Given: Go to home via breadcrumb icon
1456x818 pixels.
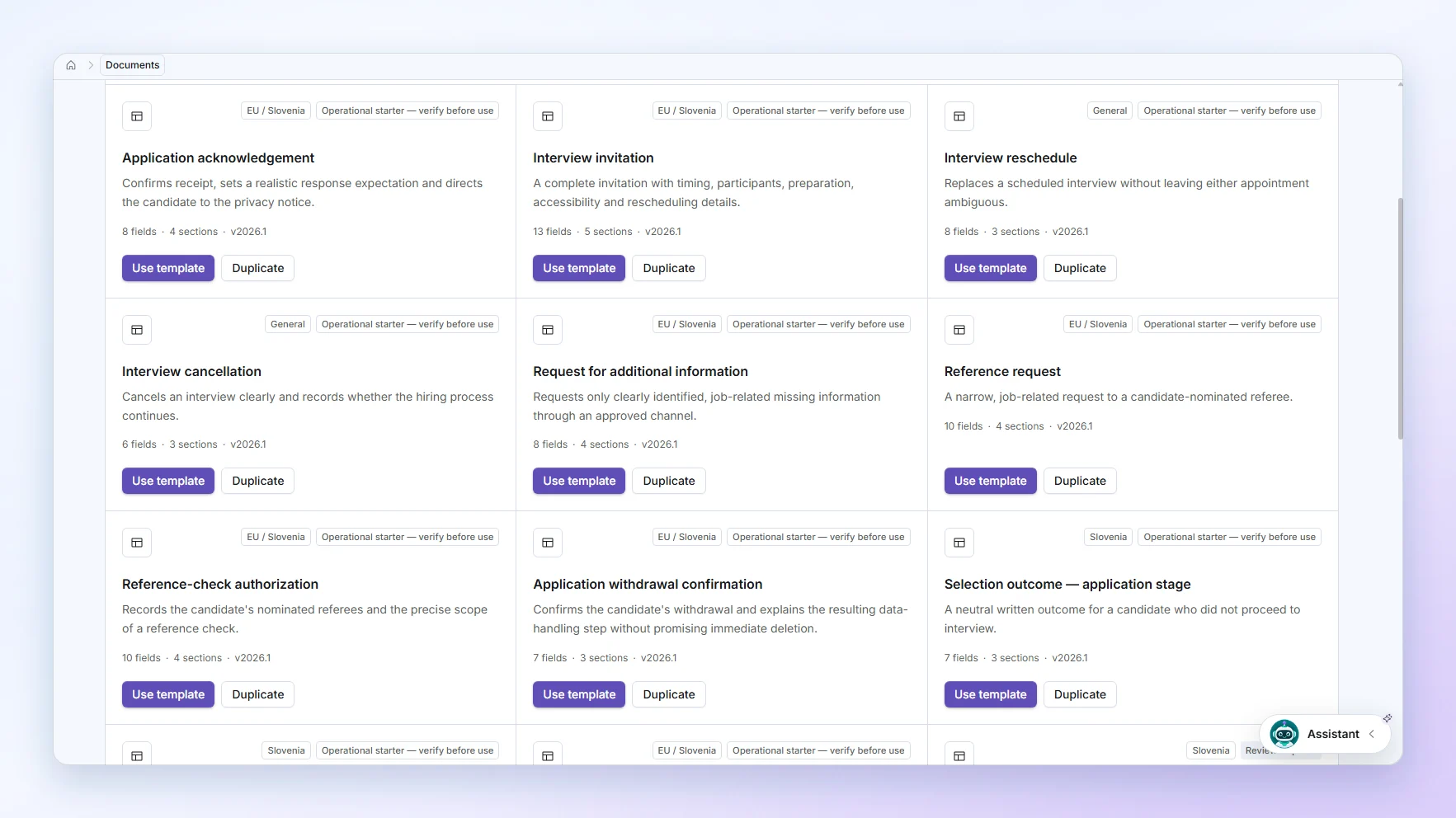Looking at the screenshot, I should (x=71, y=65).
